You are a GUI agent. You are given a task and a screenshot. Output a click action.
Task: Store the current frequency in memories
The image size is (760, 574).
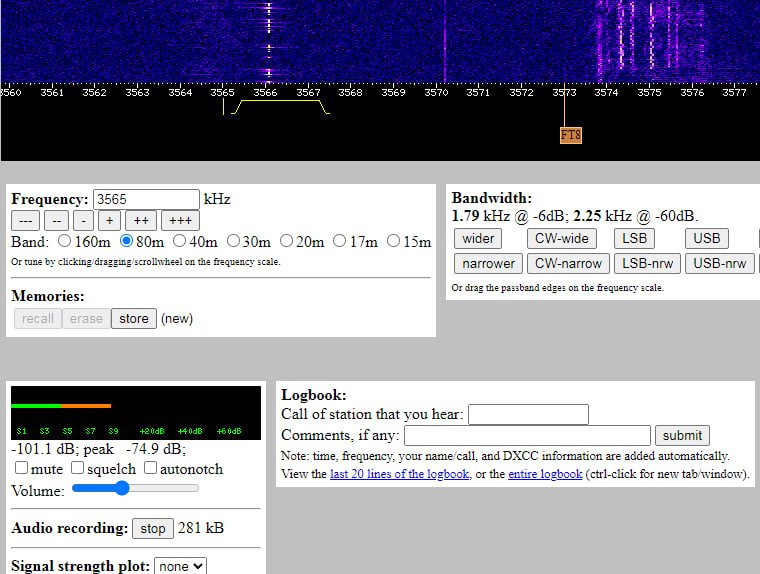133,319
